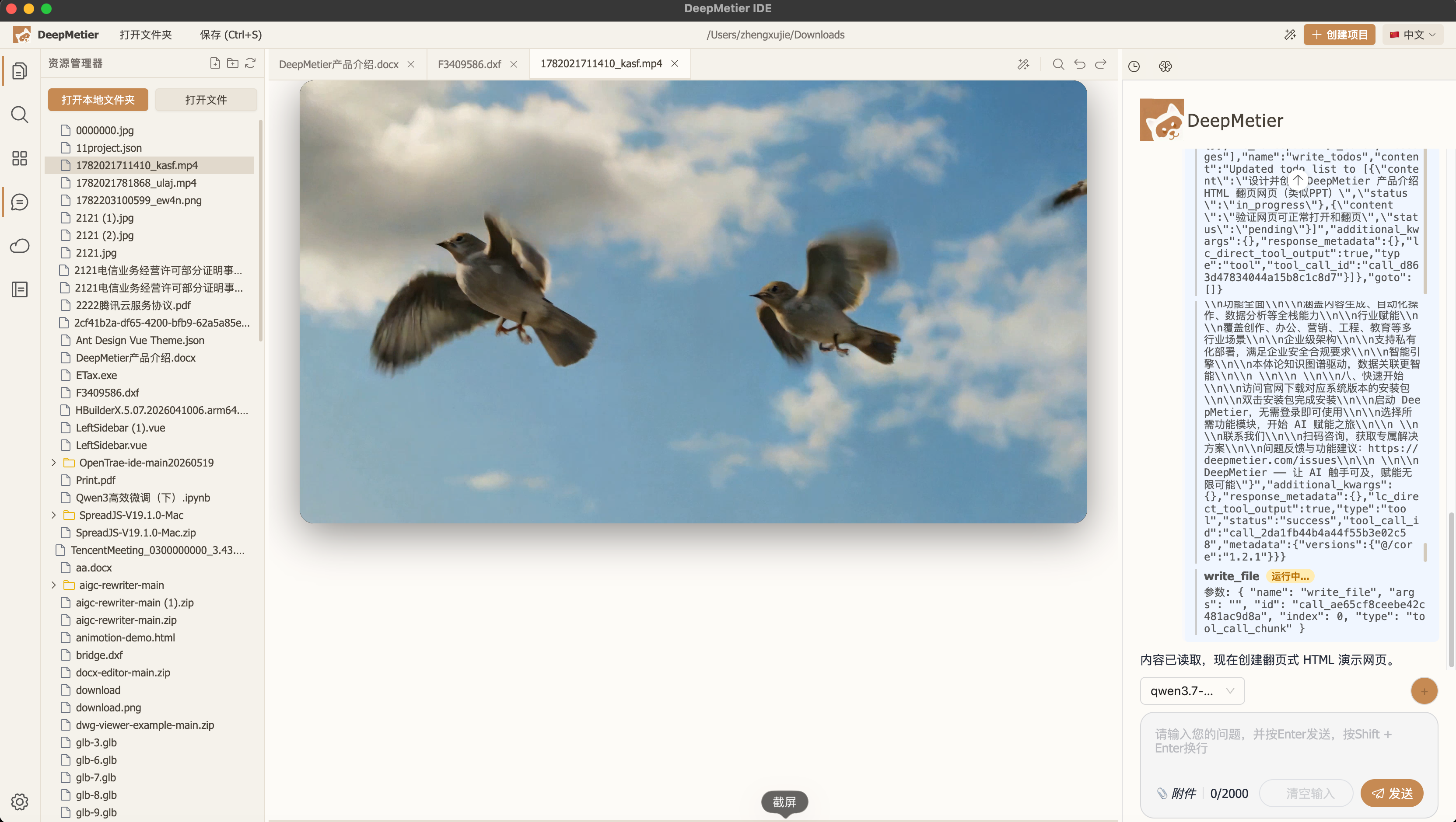Refresh the resource explorer
This screenshot has width=1456, height=822.
pos(250,63)
